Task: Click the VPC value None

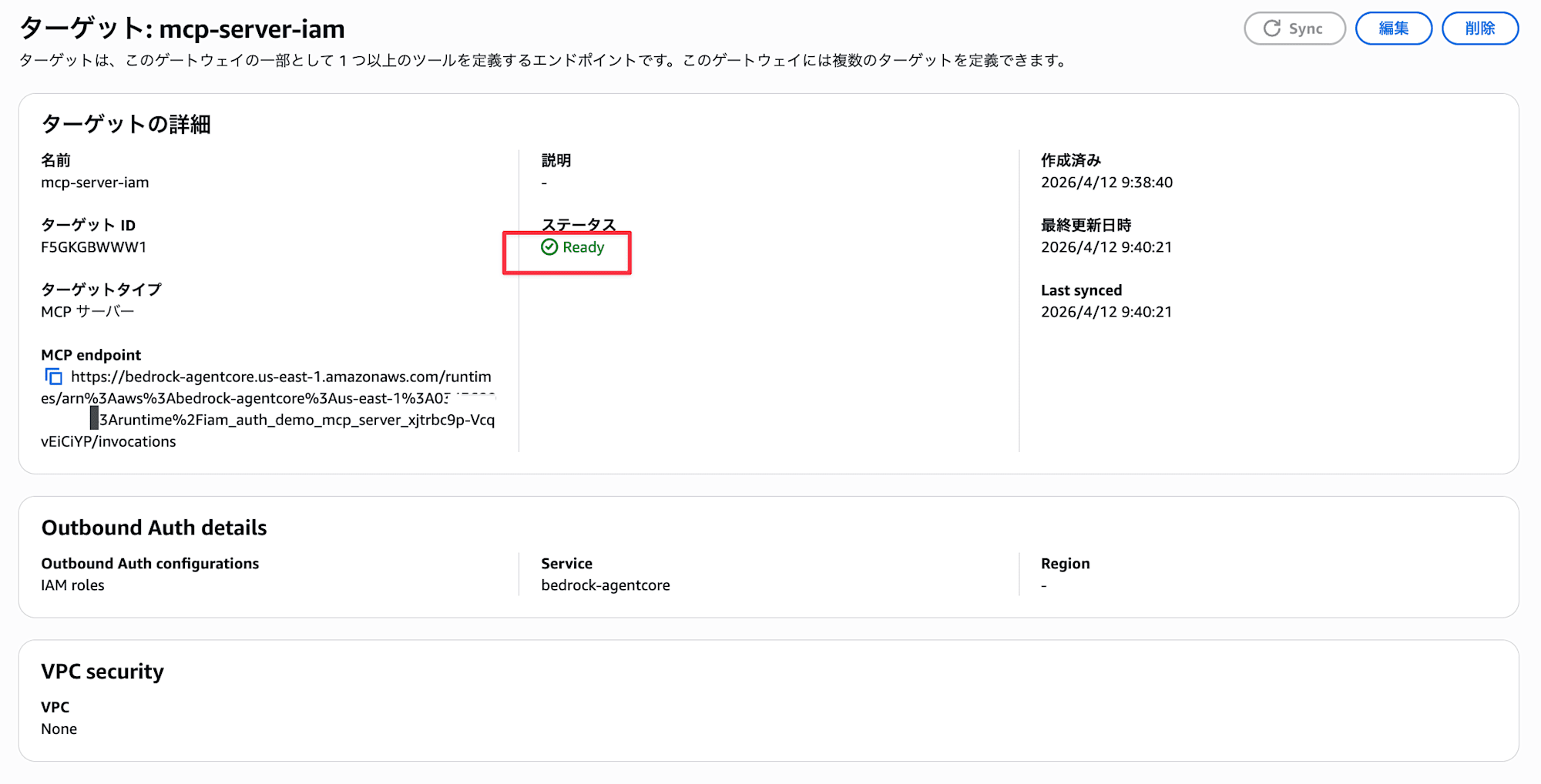Action: pyautogui.click(x=59, y=729)
